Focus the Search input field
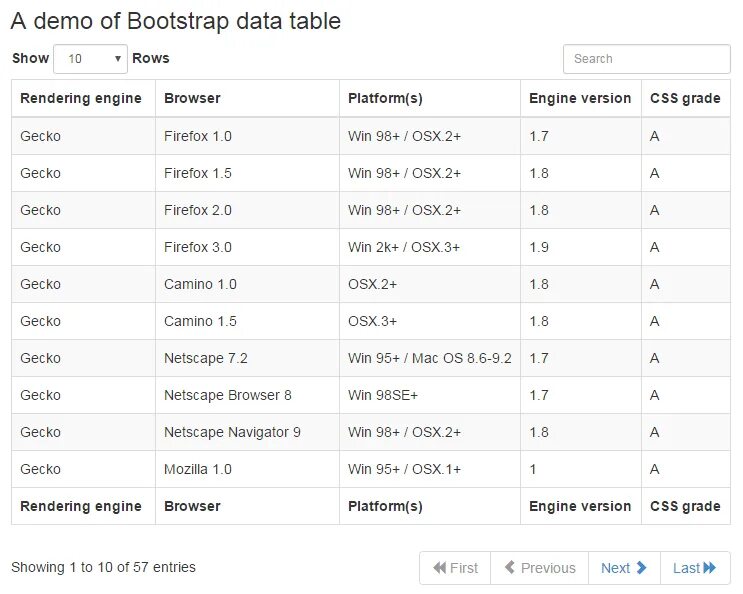The height and width of the screenshot is (594, 743). pos(646,59)
